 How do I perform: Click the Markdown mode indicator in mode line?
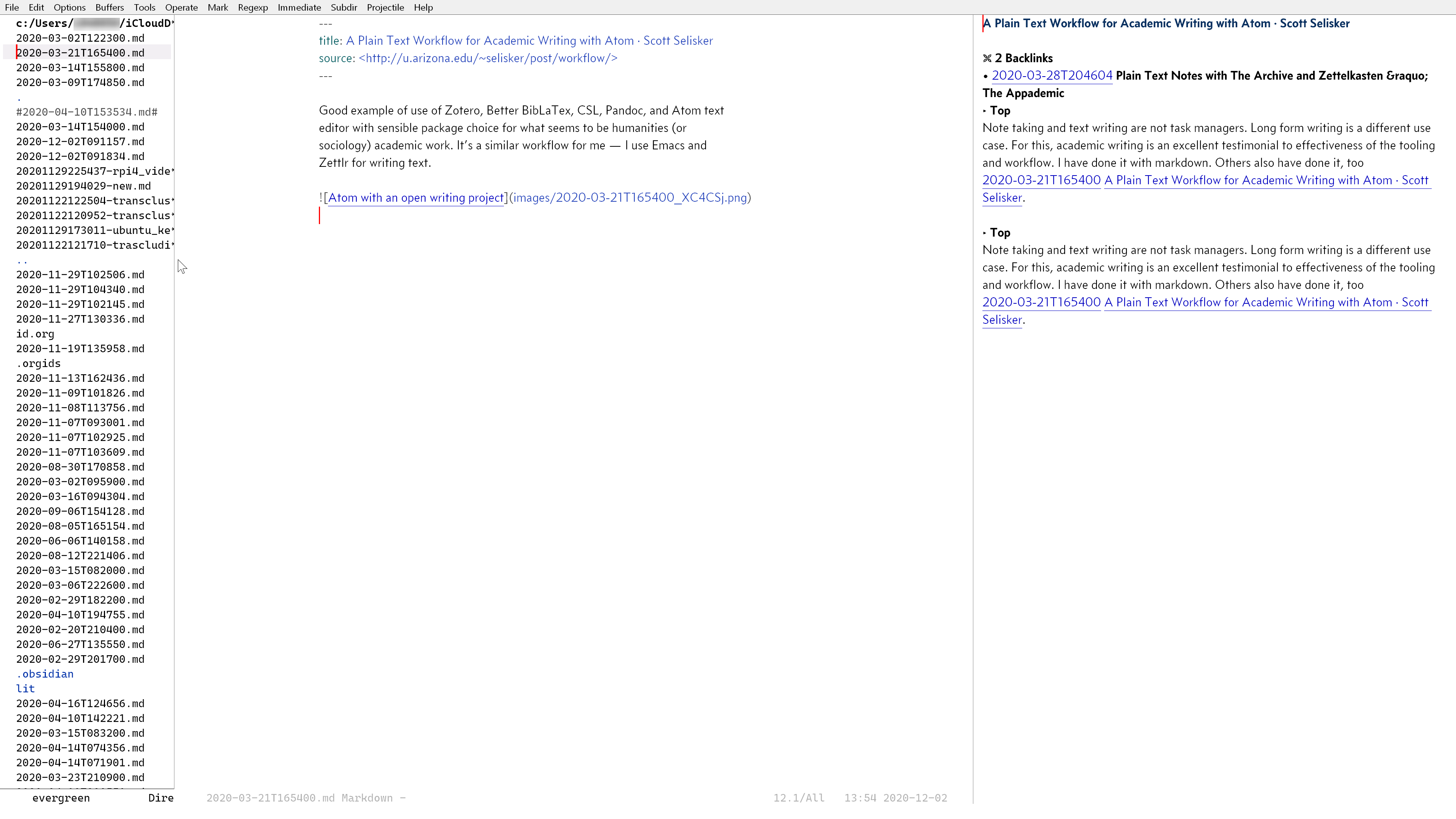pos(367,797)
